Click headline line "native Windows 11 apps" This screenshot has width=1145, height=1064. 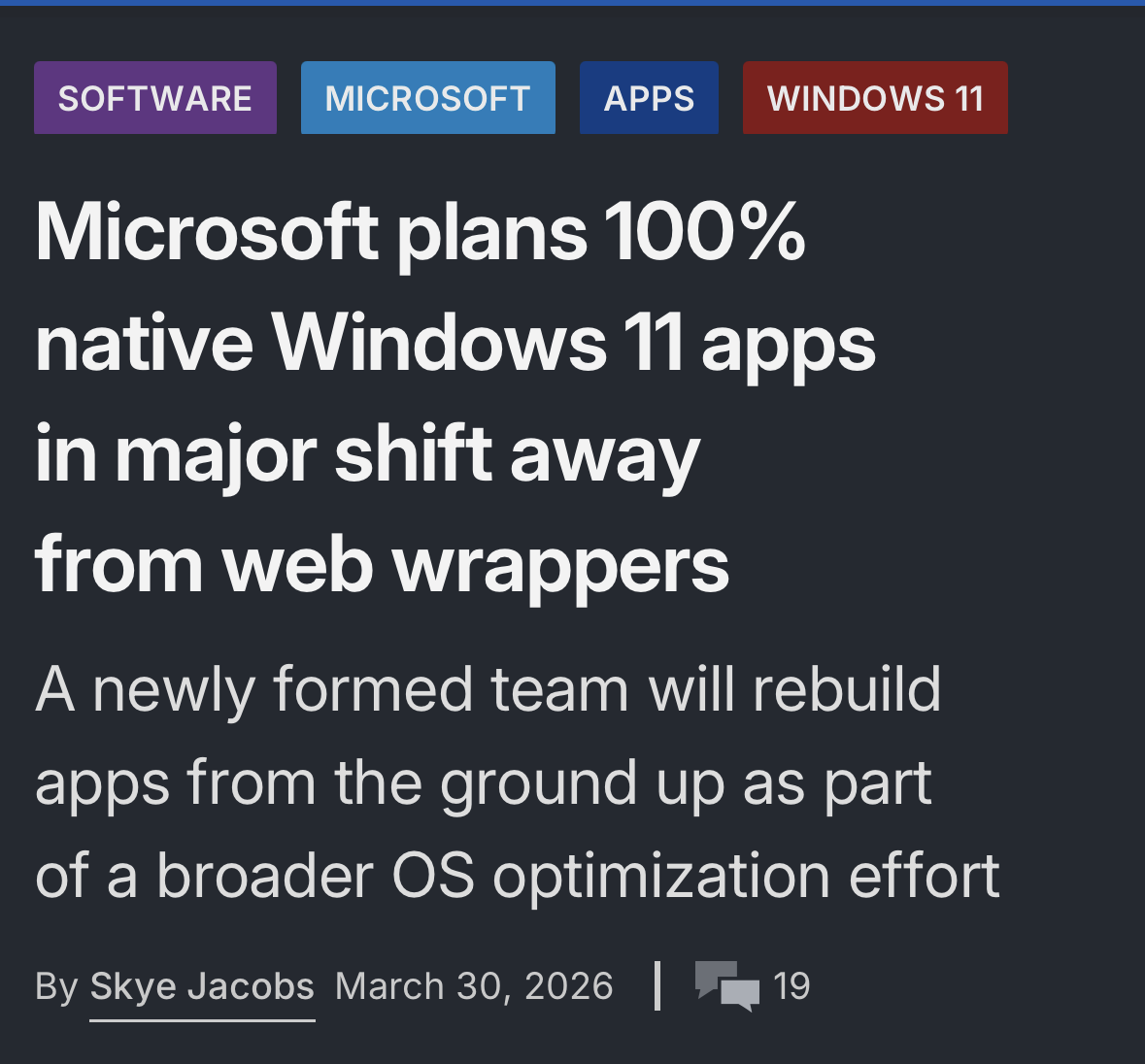[x=455, y=344]
